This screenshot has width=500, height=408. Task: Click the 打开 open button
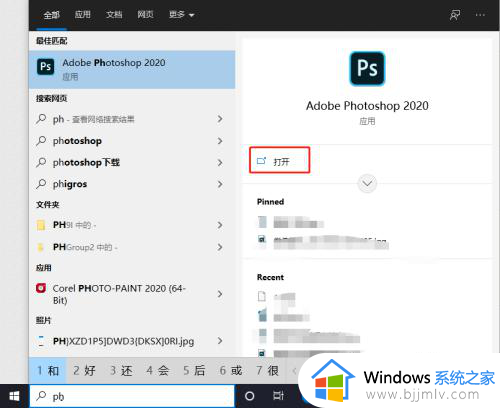tap(279, 160)
